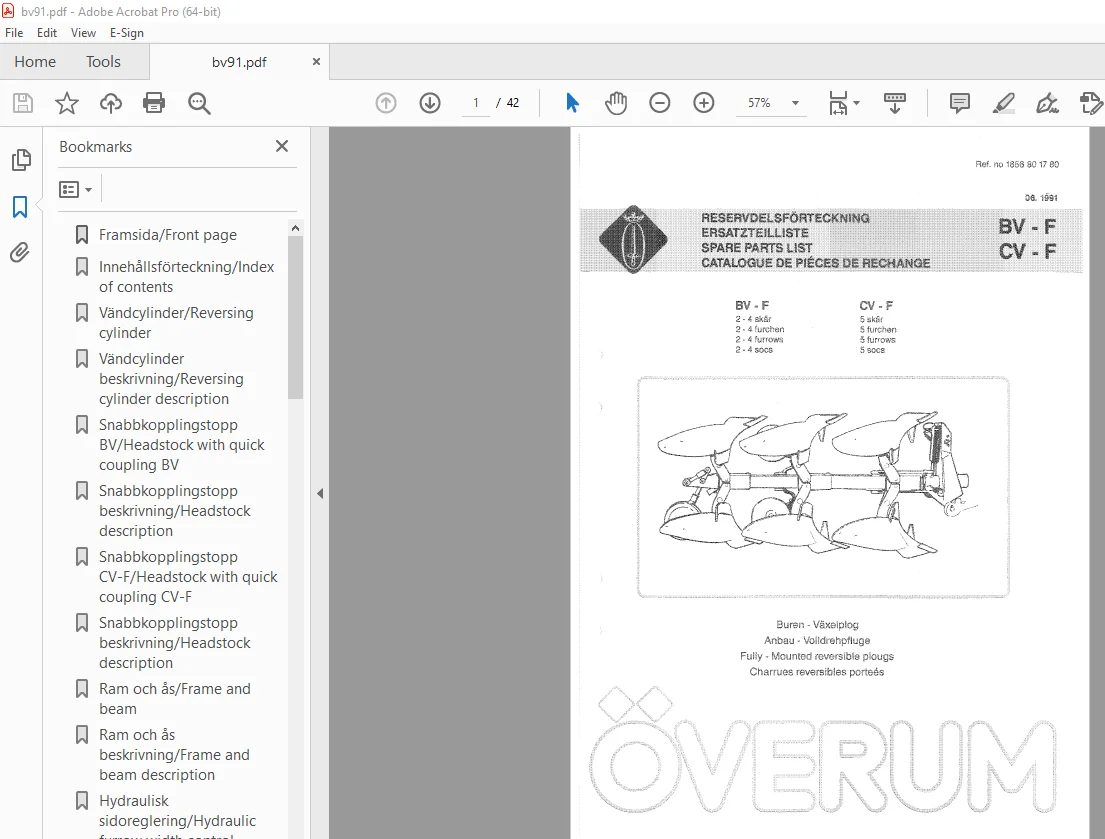Click the bookmark icon beside Ram och ås/Frame and beam

pos(82,688)
